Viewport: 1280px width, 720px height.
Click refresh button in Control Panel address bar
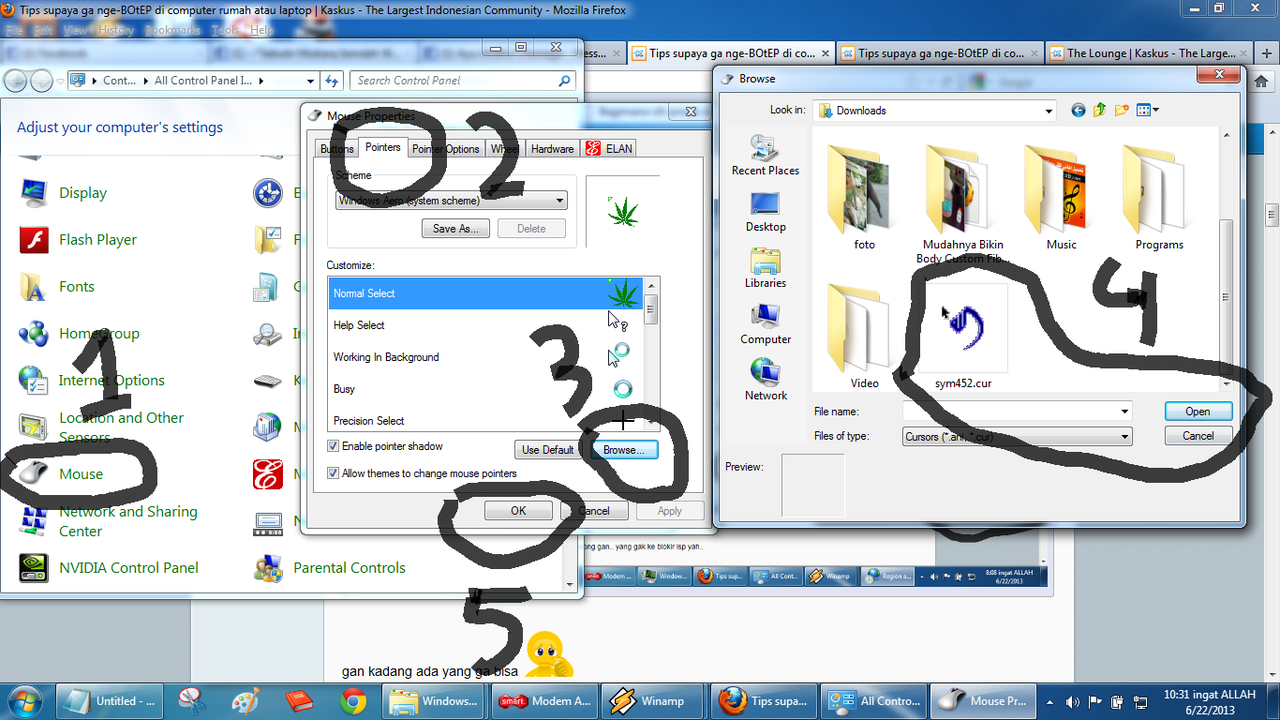click(334, 81)
